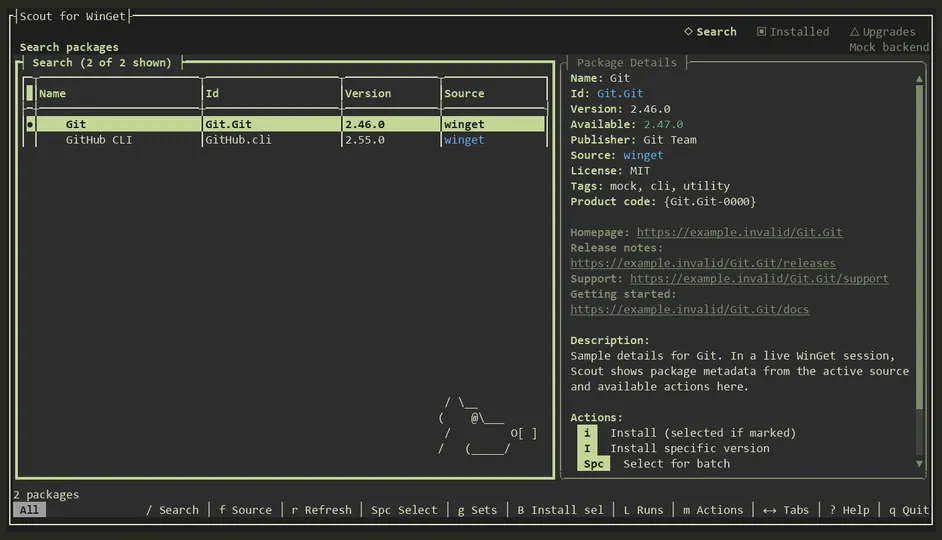Open the Git.Git releases link
942x540 pixels.
(702, 263)
